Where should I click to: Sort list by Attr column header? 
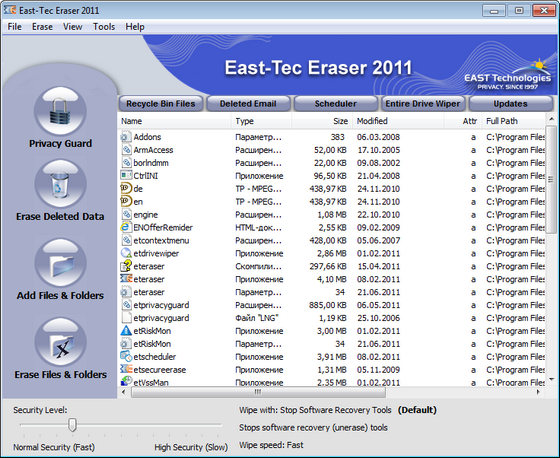pos(463,121)
